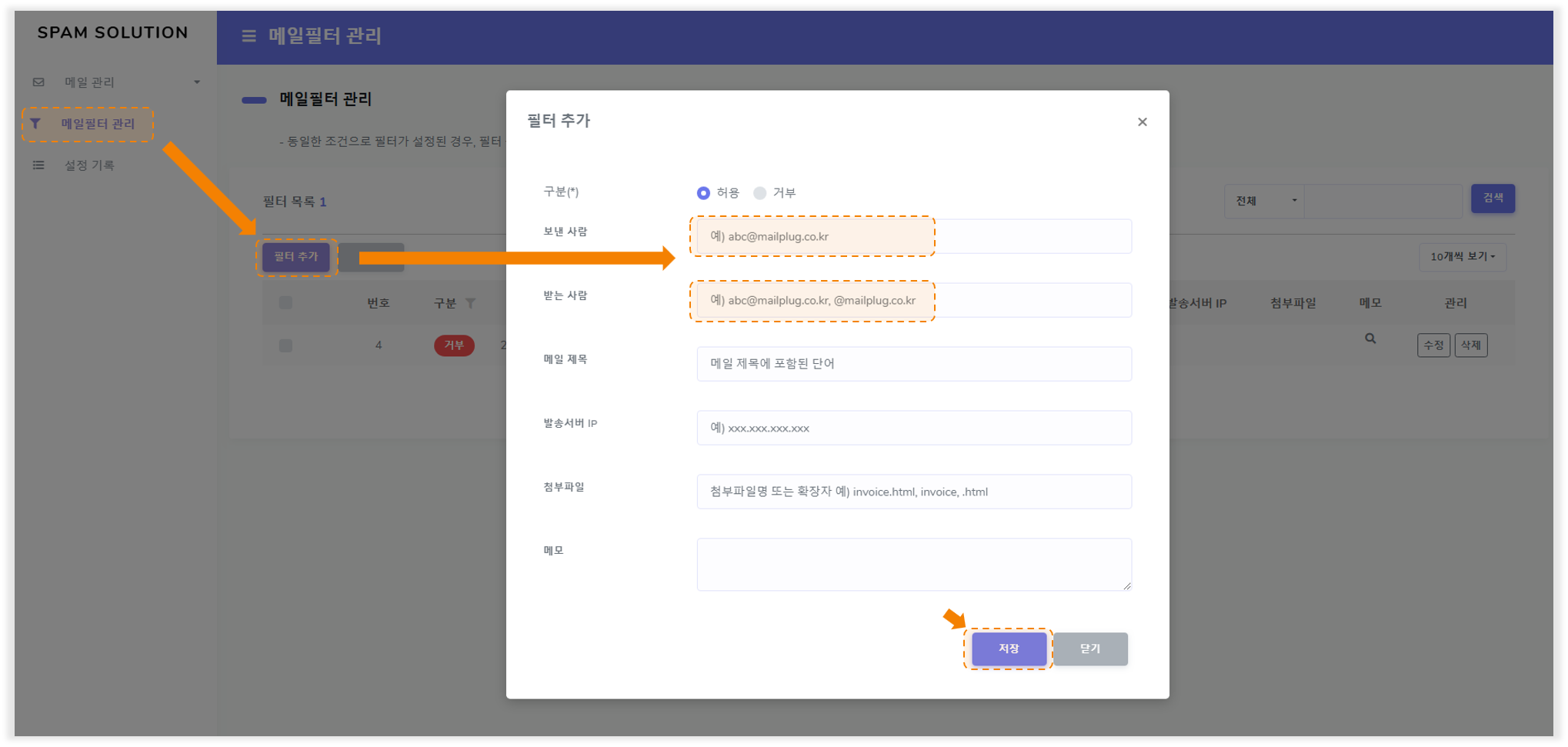Click the SPAM SOLUTION logo text
This screenshot has width=1568, height=747.
(113, 33)
